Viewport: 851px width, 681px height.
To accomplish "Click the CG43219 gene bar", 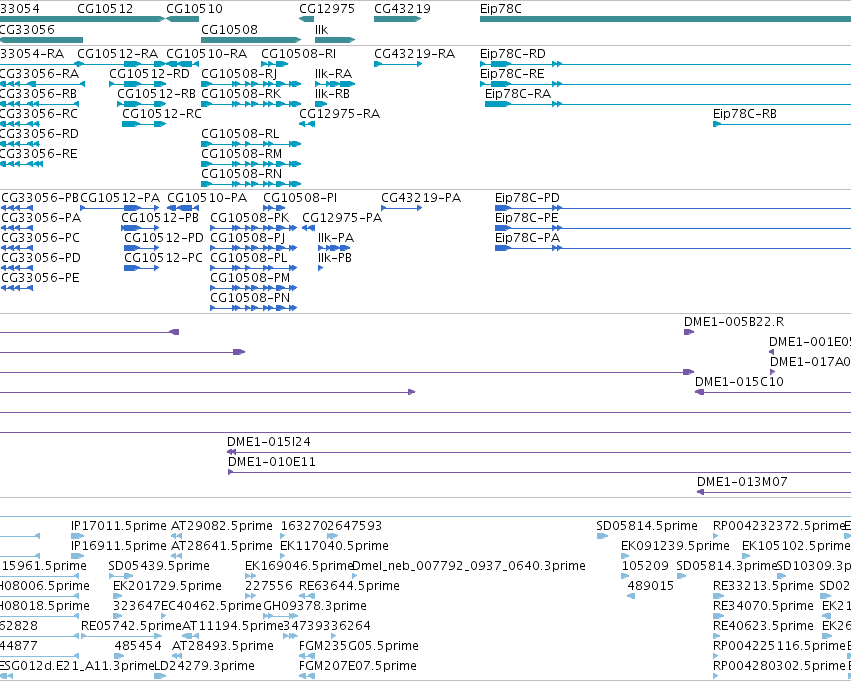I will tap(397, 20).
